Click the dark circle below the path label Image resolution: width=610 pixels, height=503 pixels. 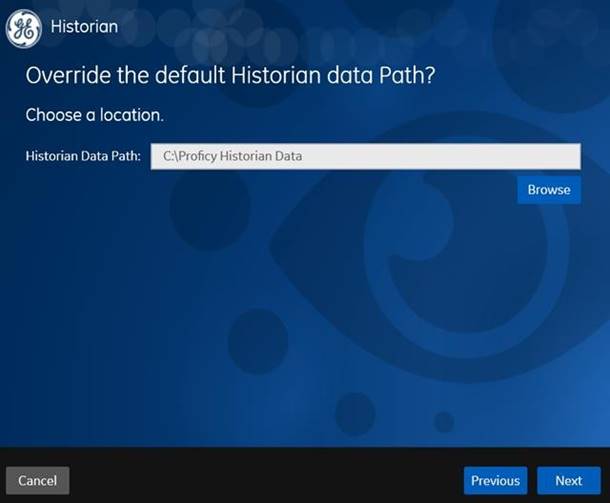(x=210, y=210)
